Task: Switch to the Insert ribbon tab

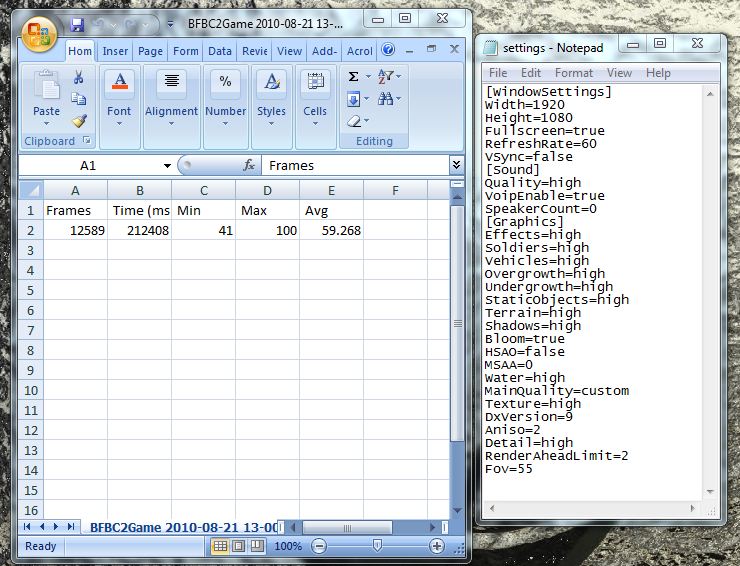Action: pyautogui.click(x=115, y=51)
